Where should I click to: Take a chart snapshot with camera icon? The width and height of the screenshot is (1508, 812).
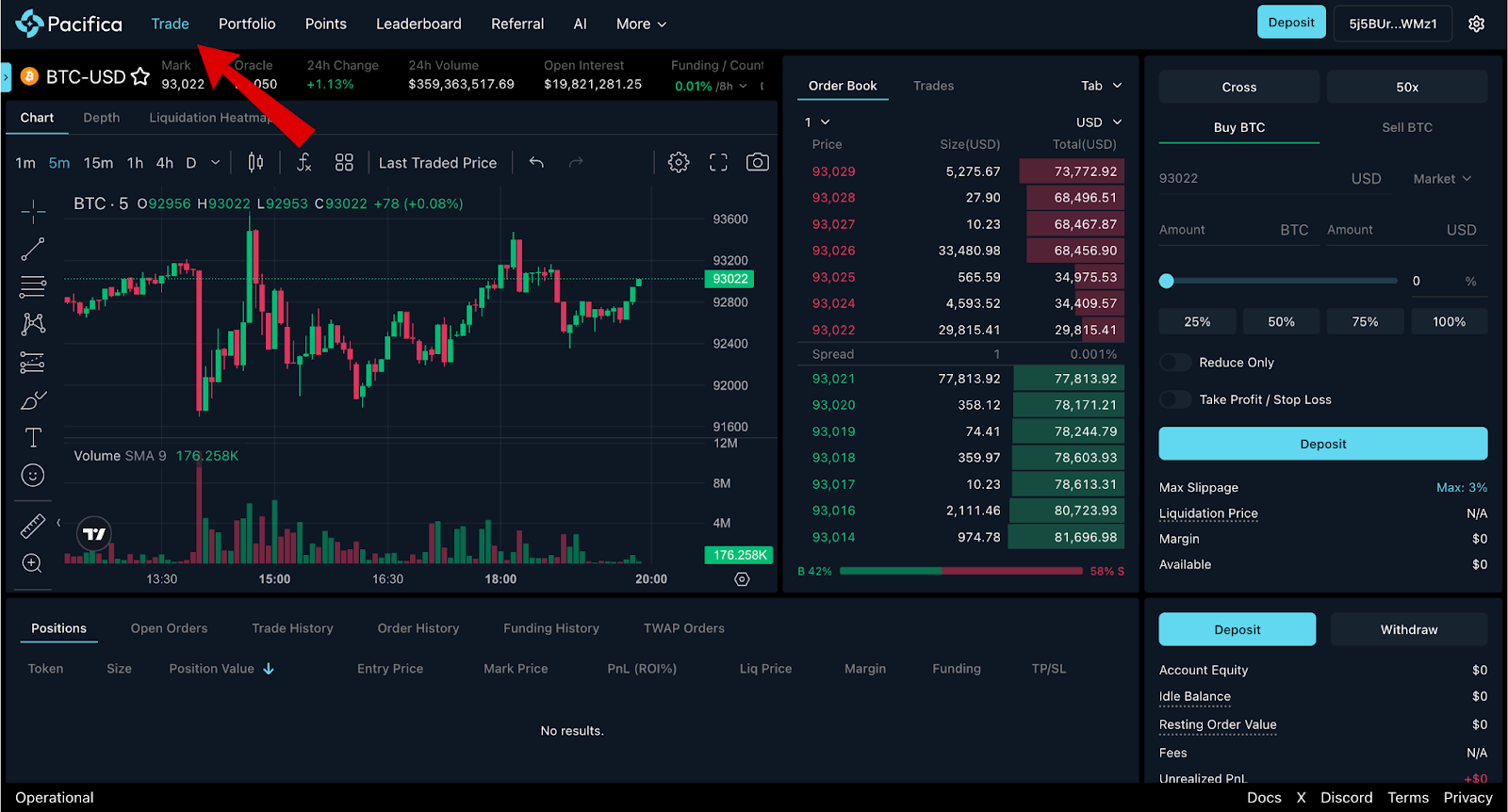click(757, 163)
